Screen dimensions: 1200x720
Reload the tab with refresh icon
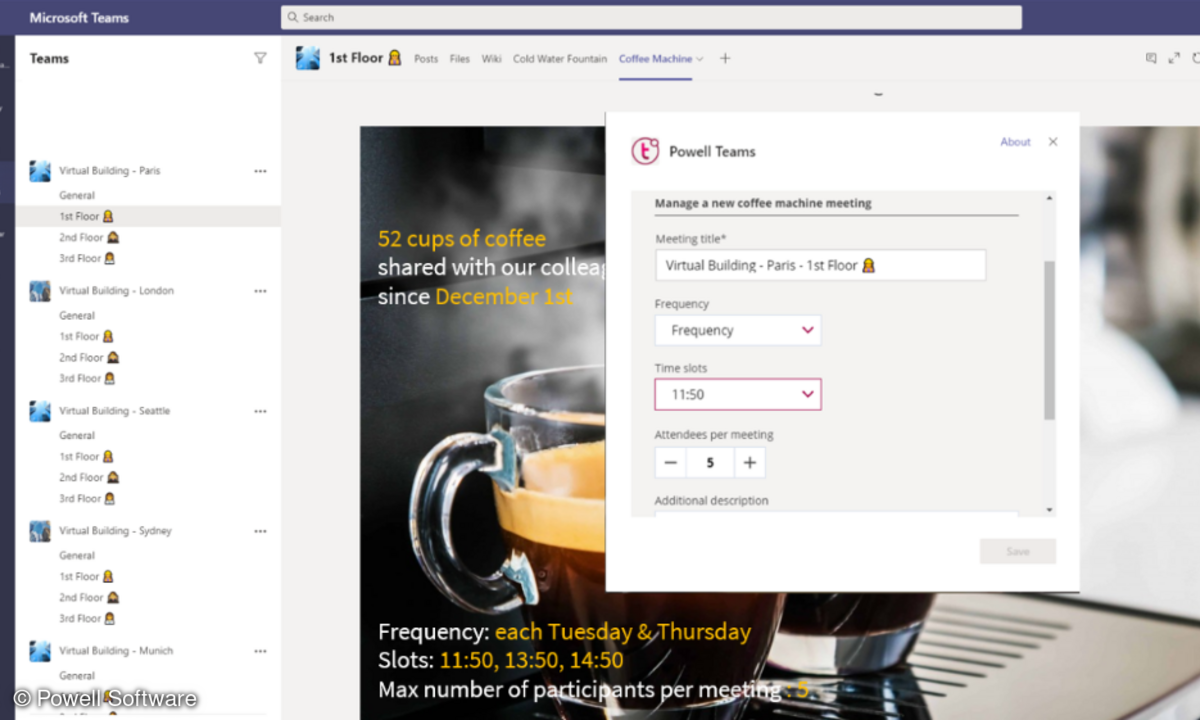pyautogui.click(x=1195, y=58)
